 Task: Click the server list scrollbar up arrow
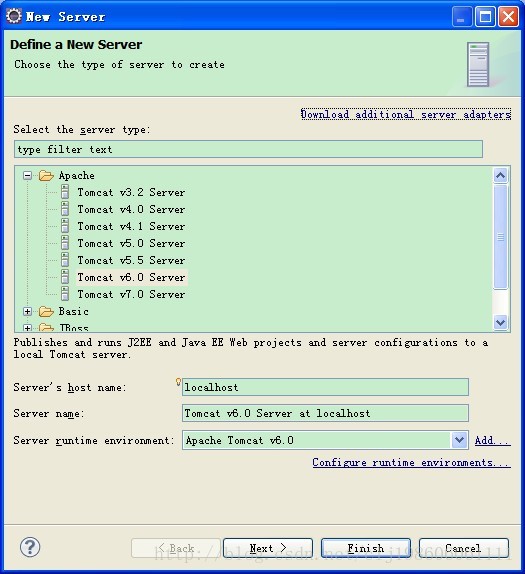(x=500, y=175)
